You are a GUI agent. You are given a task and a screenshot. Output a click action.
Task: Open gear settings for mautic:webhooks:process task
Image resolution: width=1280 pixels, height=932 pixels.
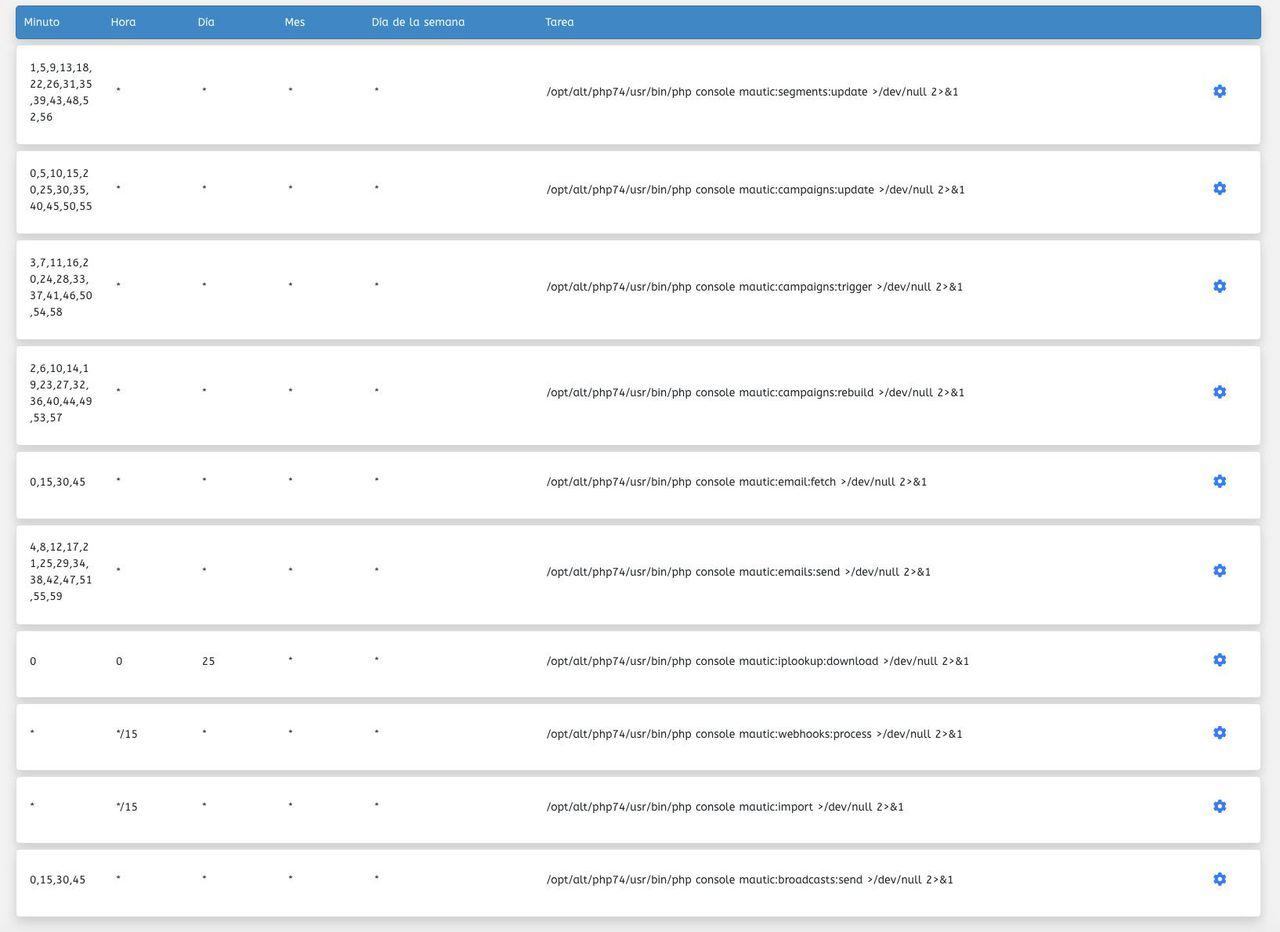pyautogui.click(x=1219, y=733)
